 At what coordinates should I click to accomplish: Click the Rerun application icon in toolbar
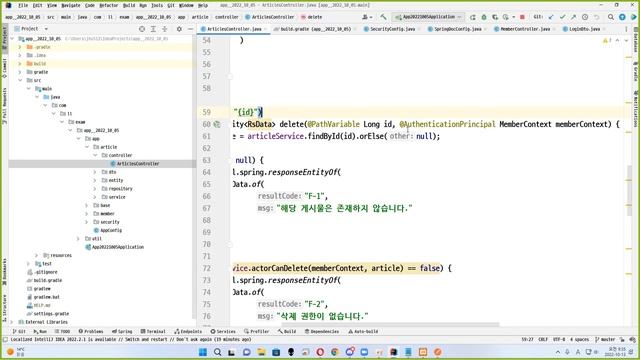(x=473, y=17)
